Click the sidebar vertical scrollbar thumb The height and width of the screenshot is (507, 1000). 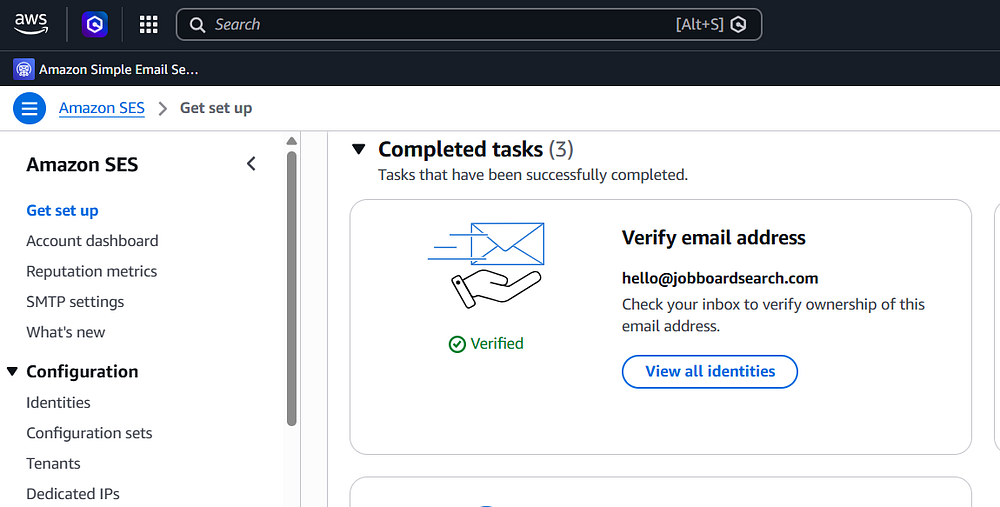291,288
